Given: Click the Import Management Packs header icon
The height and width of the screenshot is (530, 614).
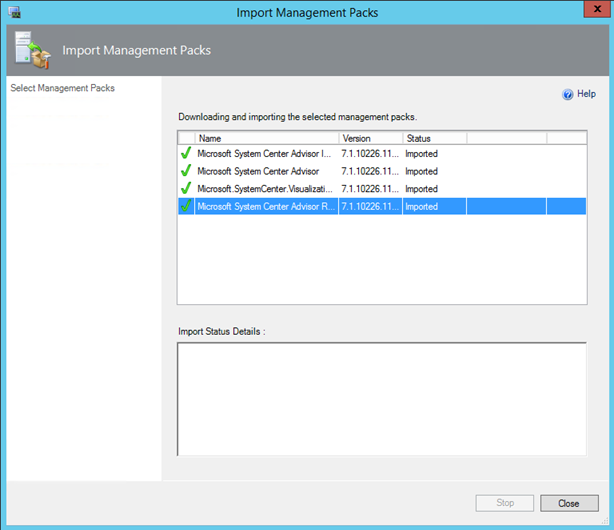Looking at the screenshot, I should [x=33, y=50].
